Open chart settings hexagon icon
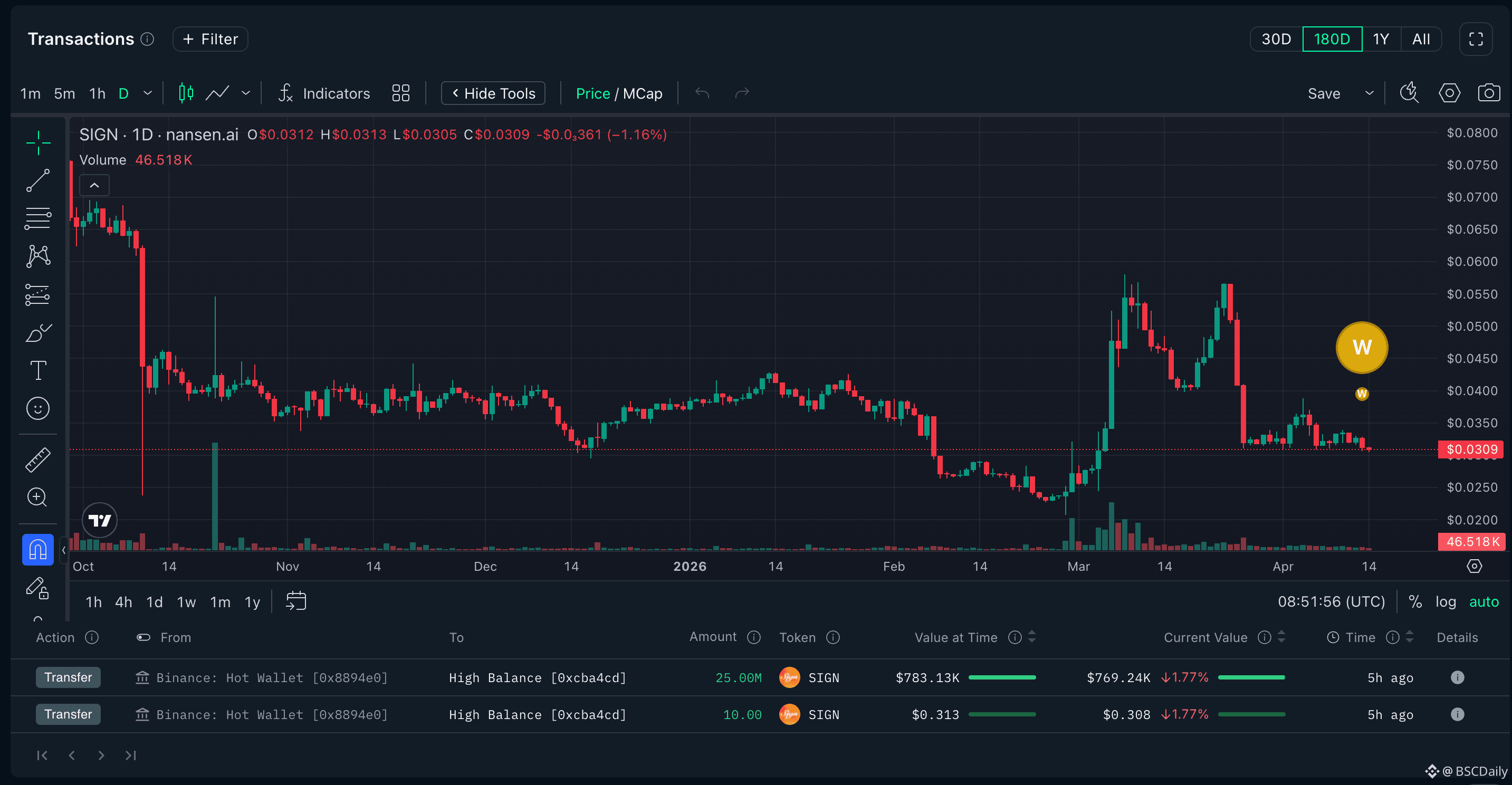 1449,93
